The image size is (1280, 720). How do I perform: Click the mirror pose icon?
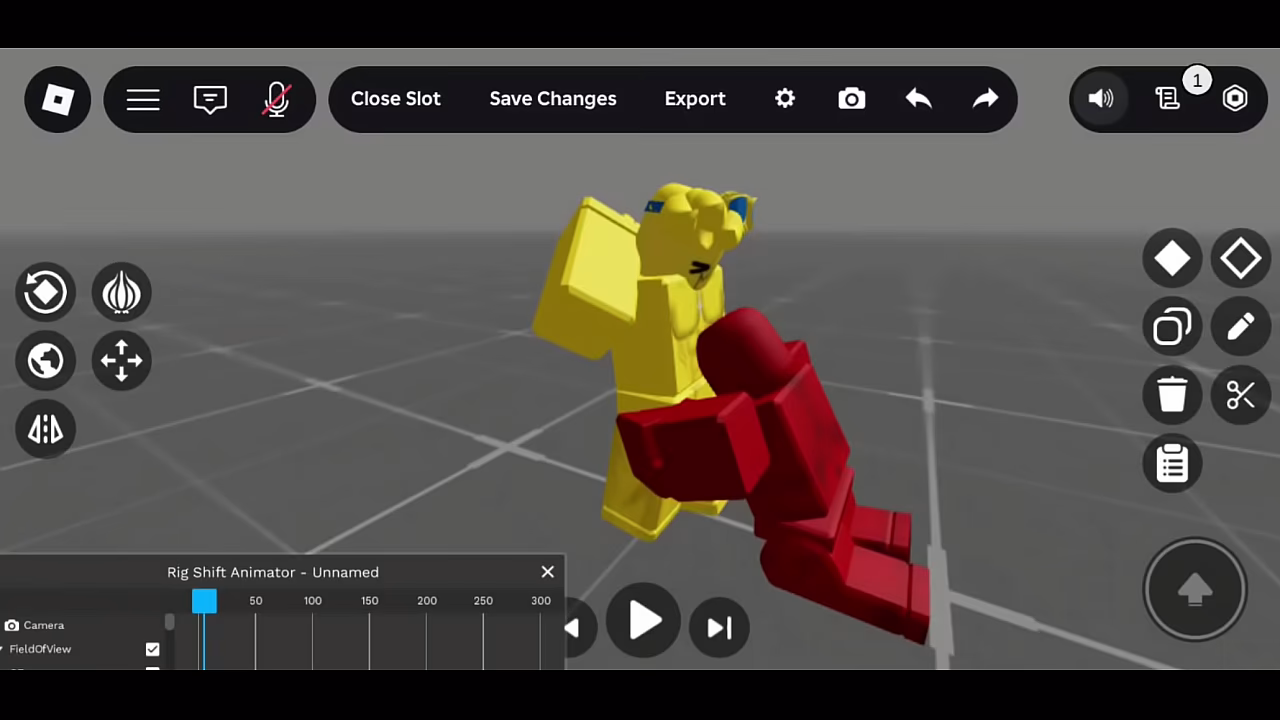[45, 429]
